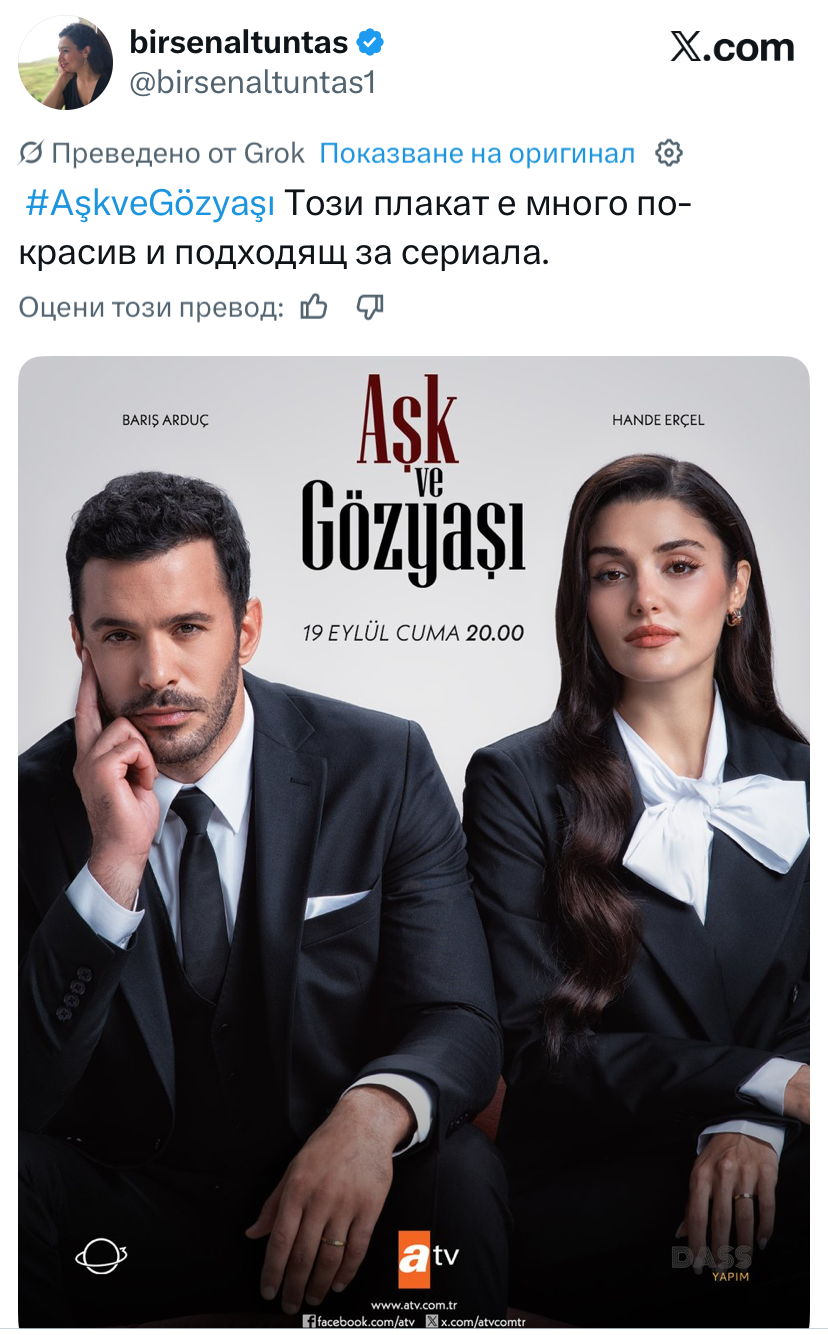This screenshot has width=828, height=1335.
Task: Click the X.com logo
Action: (732, 47)
